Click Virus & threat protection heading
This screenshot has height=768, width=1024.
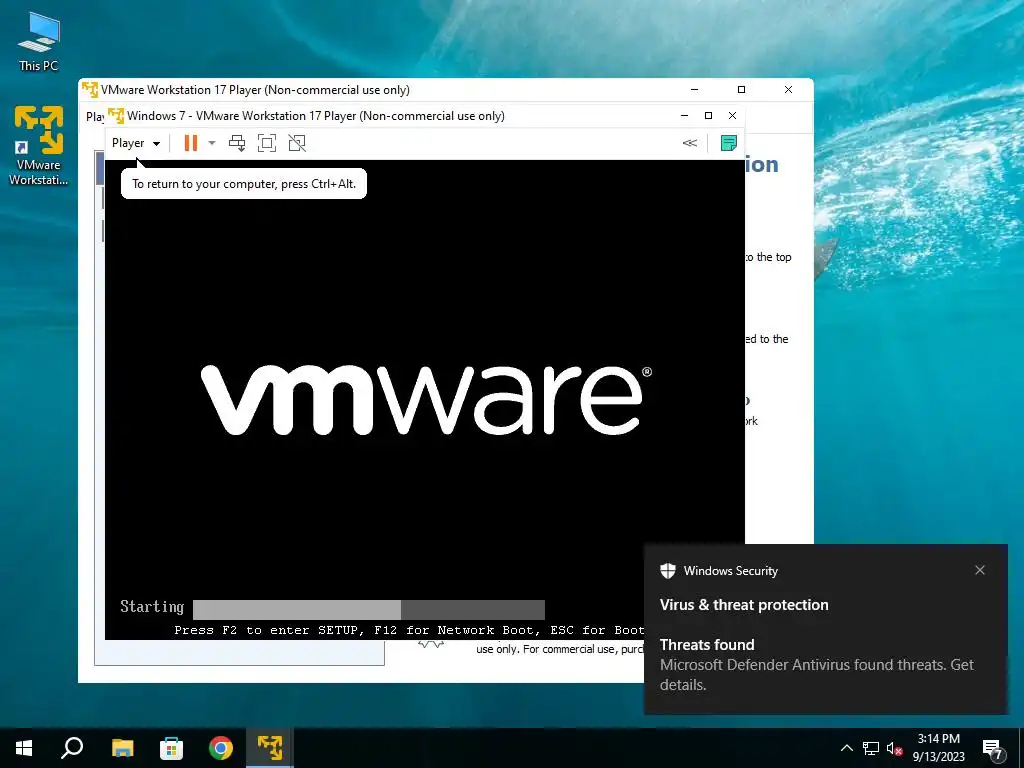744,605
